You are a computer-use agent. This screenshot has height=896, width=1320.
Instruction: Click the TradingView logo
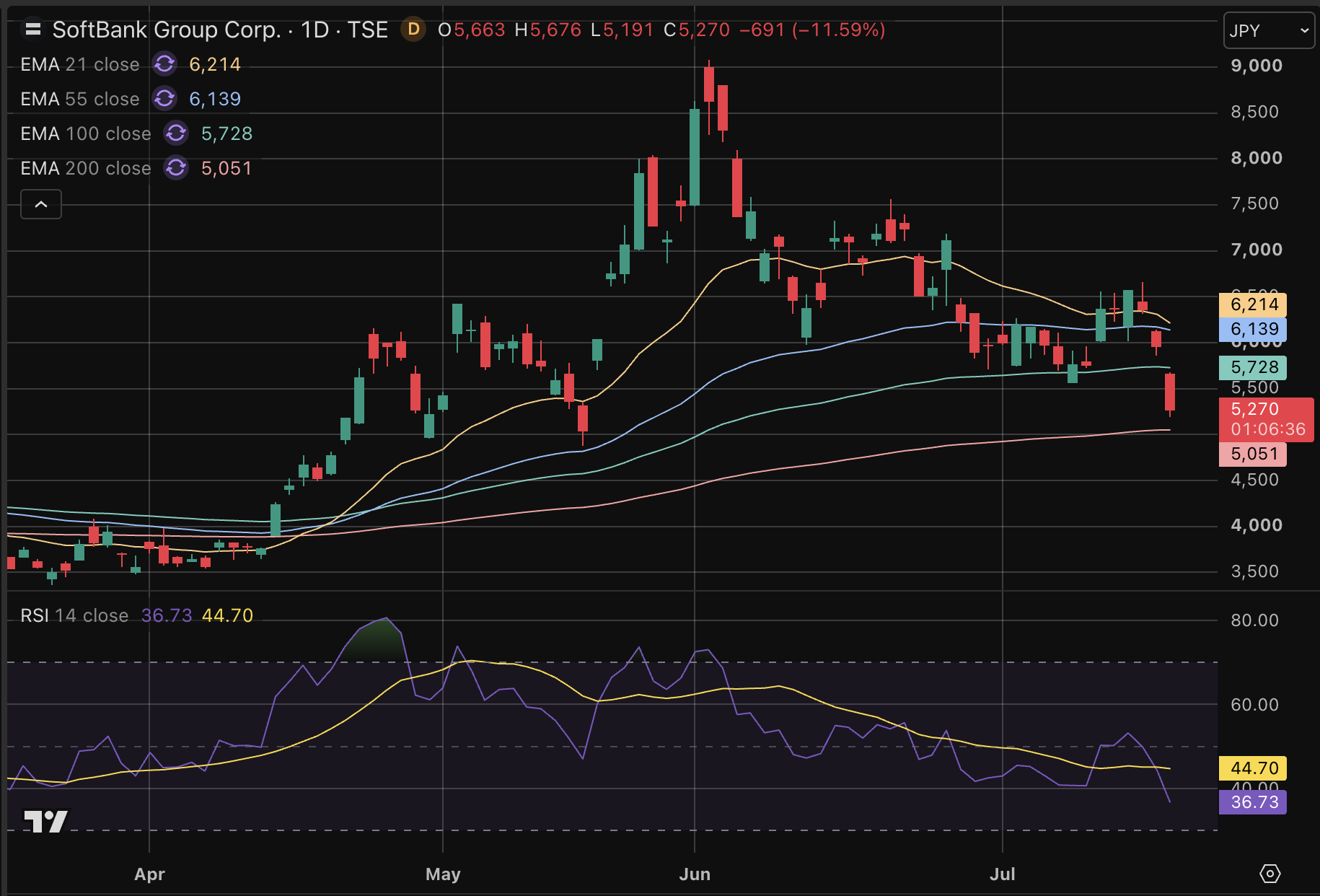tap(45, 821)
